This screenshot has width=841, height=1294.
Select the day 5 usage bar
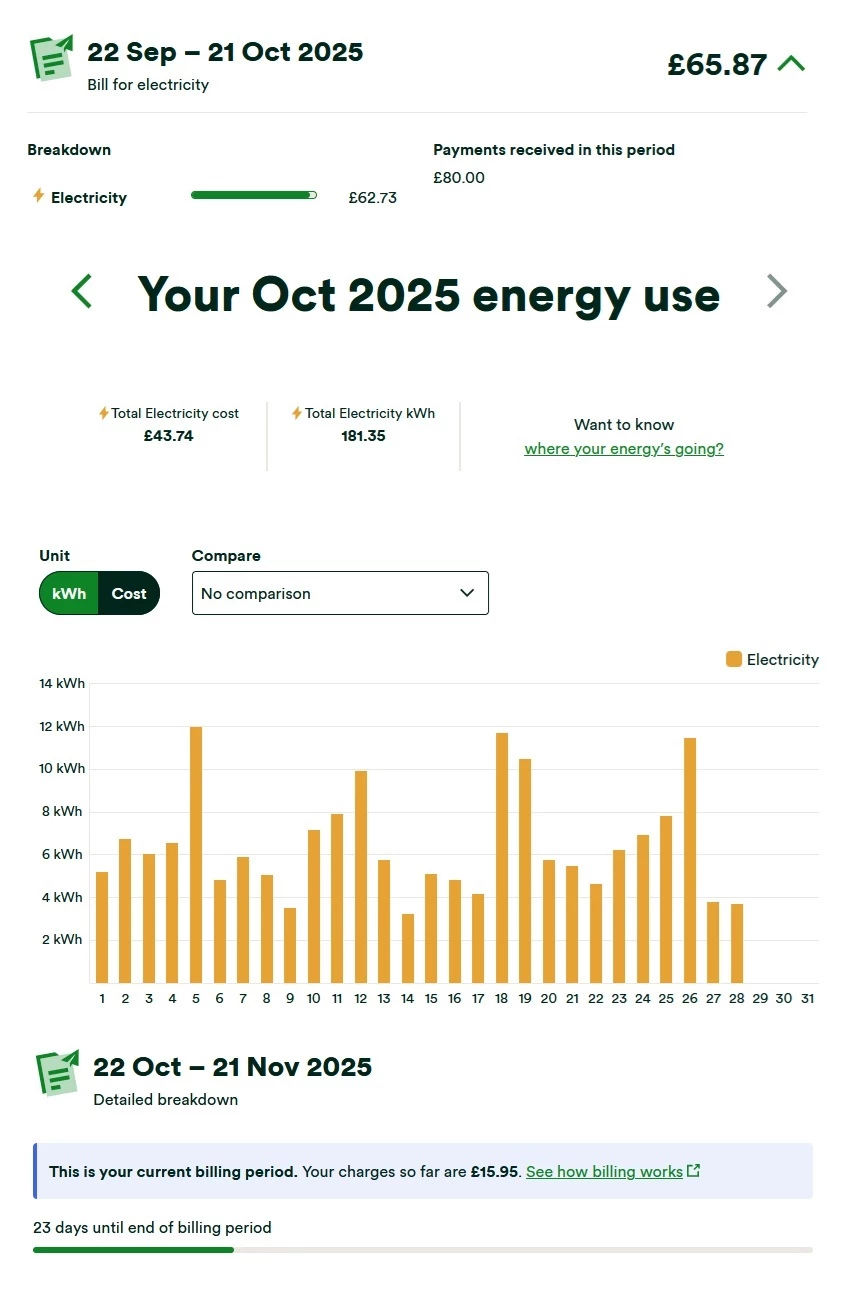click(x=196, y=854)
